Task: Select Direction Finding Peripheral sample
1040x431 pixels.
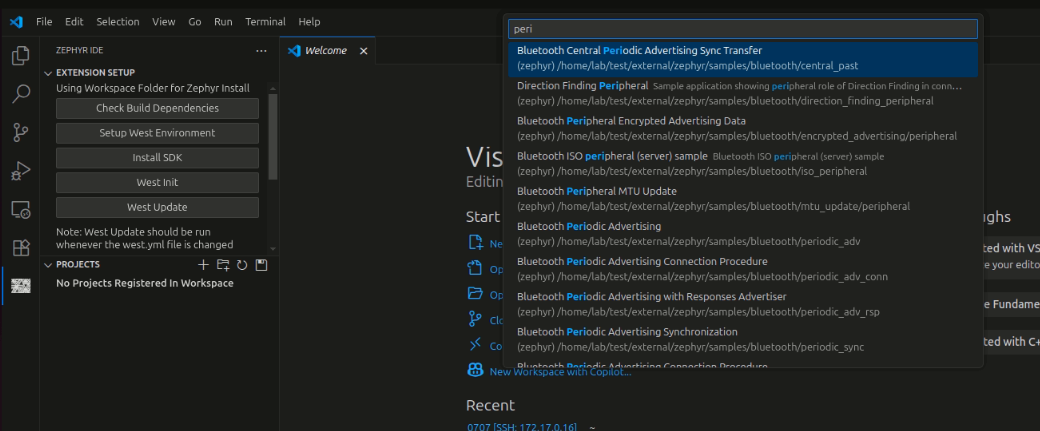Action: click(x=743, y=93)
